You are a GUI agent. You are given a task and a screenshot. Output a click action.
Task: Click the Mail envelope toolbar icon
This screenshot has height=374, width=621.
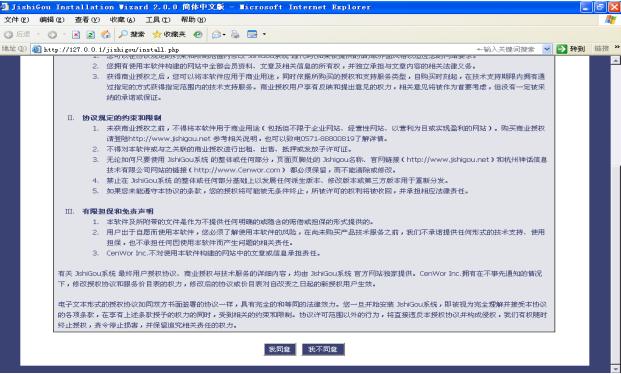pyautogui.click(x=217, y=35)
